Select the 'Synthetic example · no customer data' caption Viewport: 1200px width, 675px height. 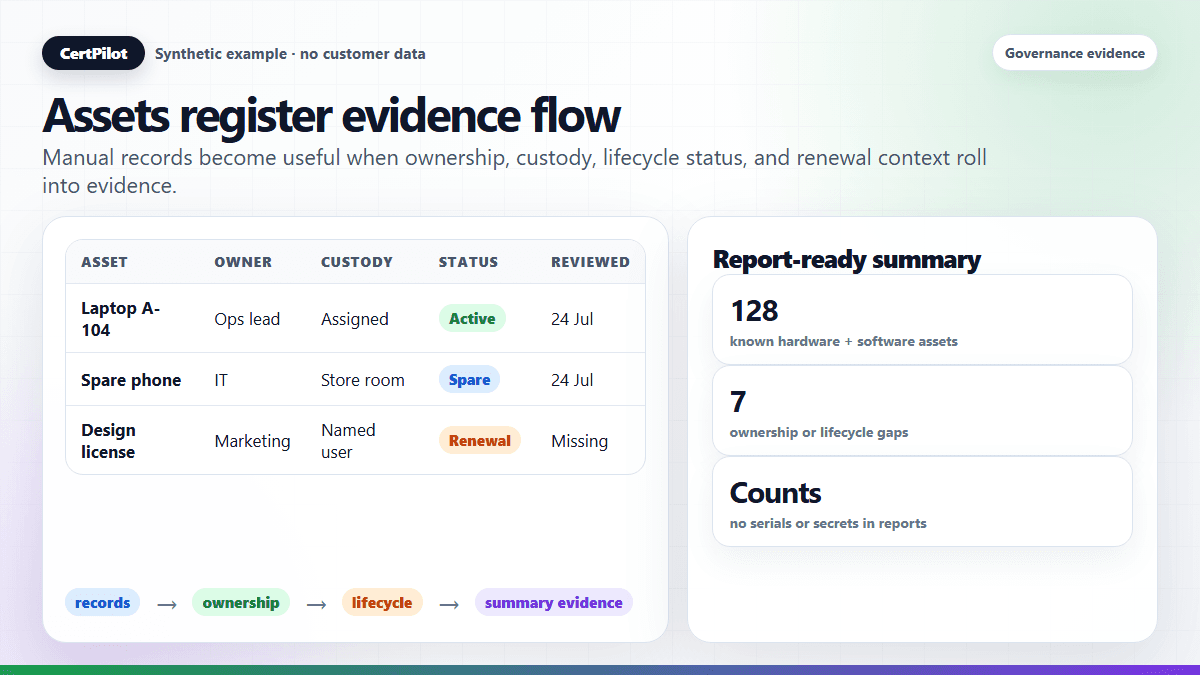pyautogui.click(x=290, y=54)
